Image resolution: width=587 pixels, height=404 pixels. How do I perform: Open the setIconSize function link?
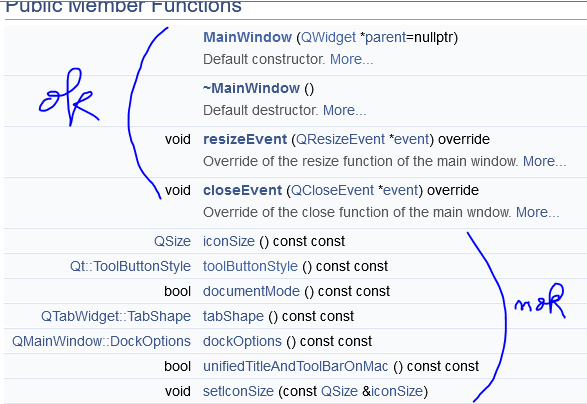click(238, 391)
